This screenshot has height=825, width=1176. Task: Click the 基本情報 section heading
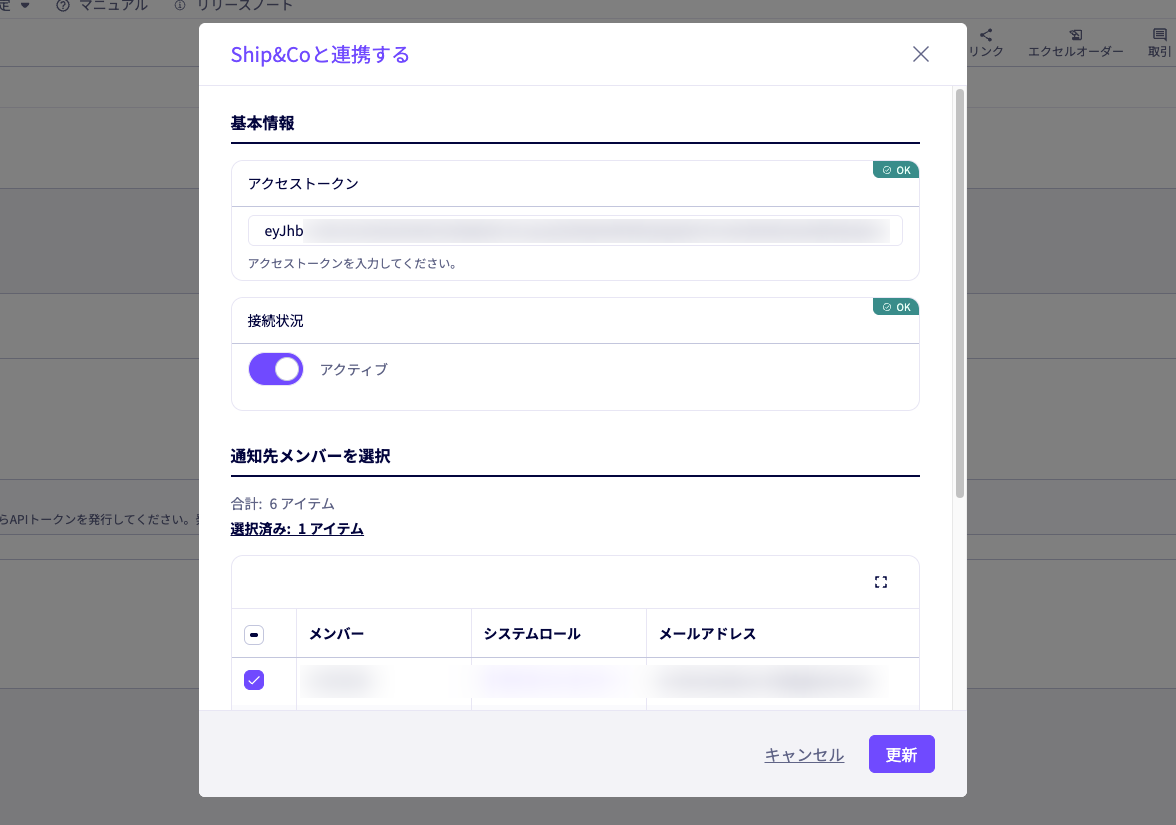[262, 123]
